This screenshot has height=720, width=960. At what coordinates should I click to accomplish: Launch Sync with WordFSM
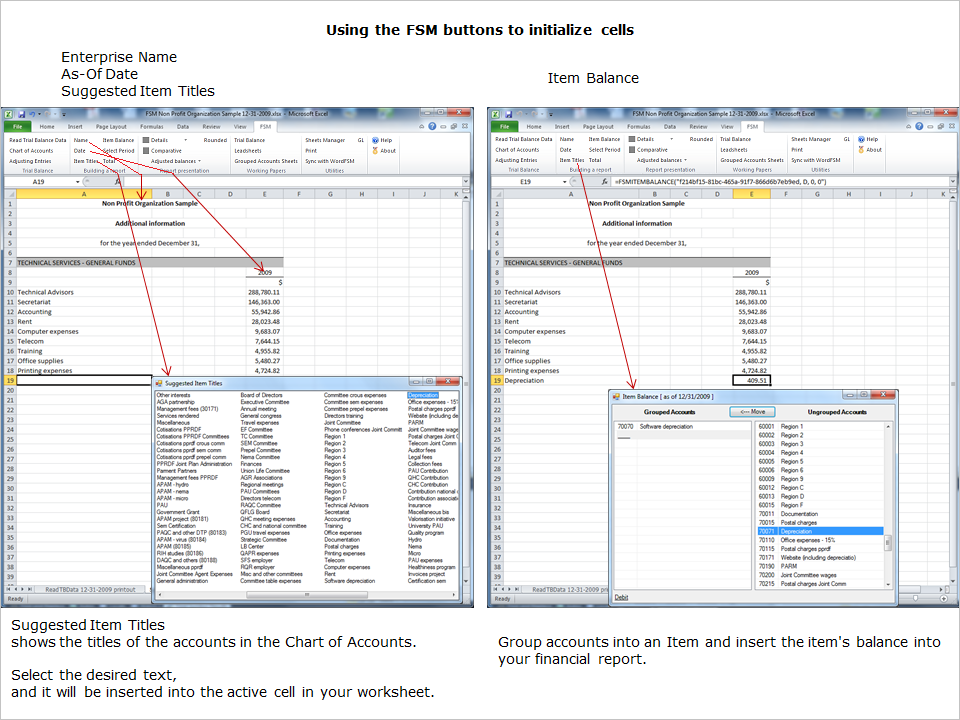click(332, 160)
